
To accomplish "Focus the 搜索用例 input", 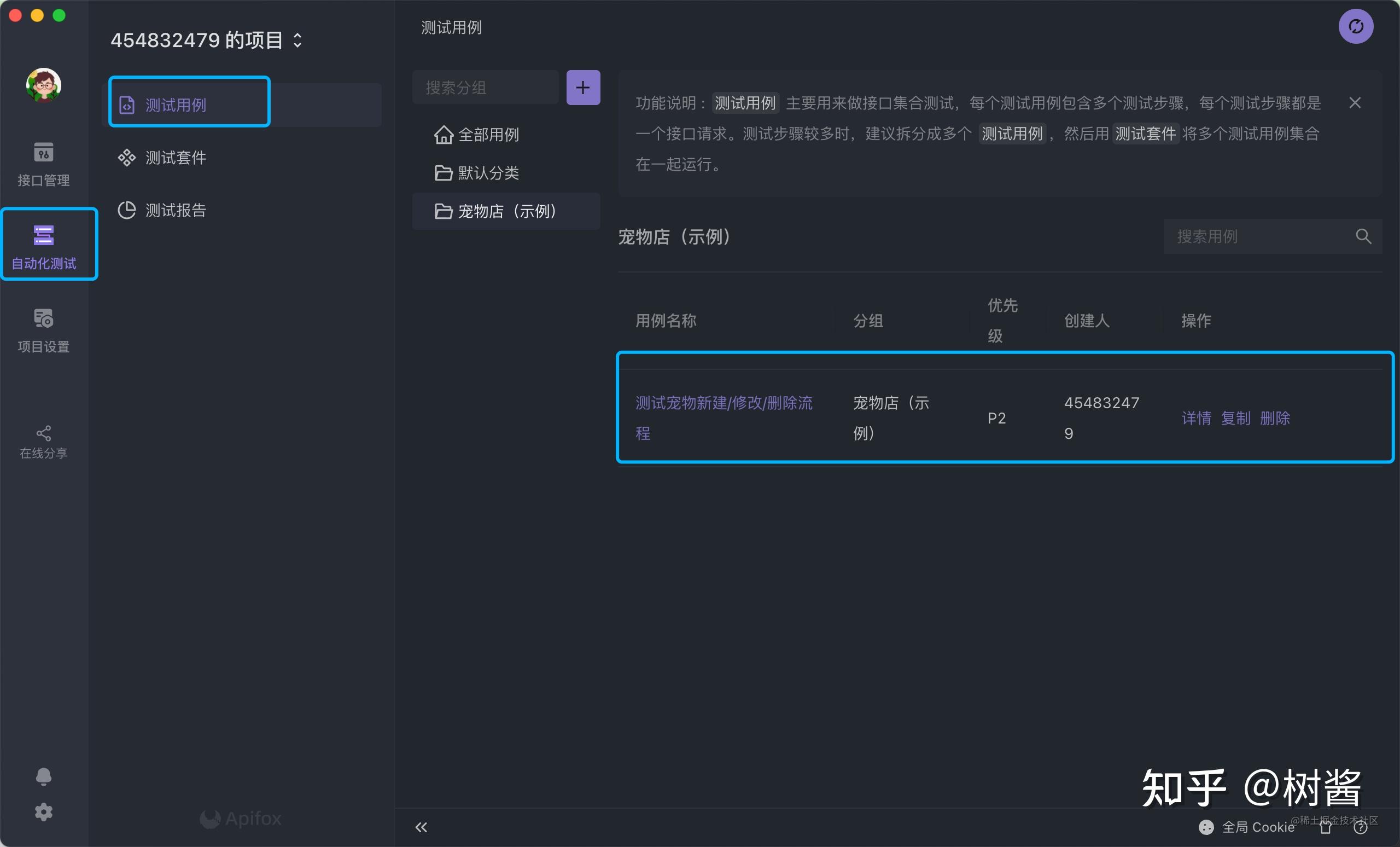I will pos(1259,236).
